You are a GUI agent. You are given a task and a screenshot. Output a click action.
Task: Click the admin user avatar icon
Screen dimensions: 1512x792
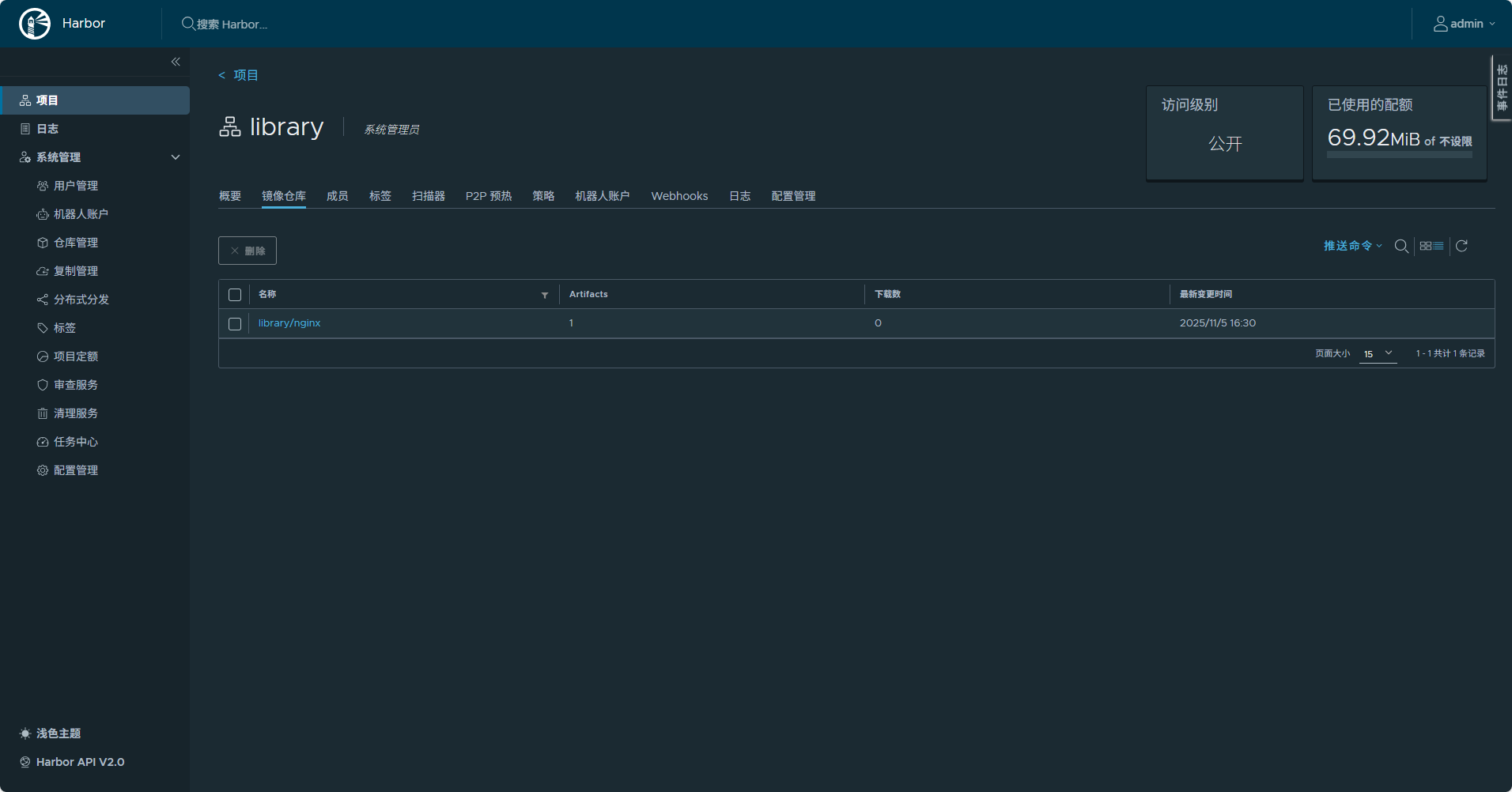(1441, 24)
